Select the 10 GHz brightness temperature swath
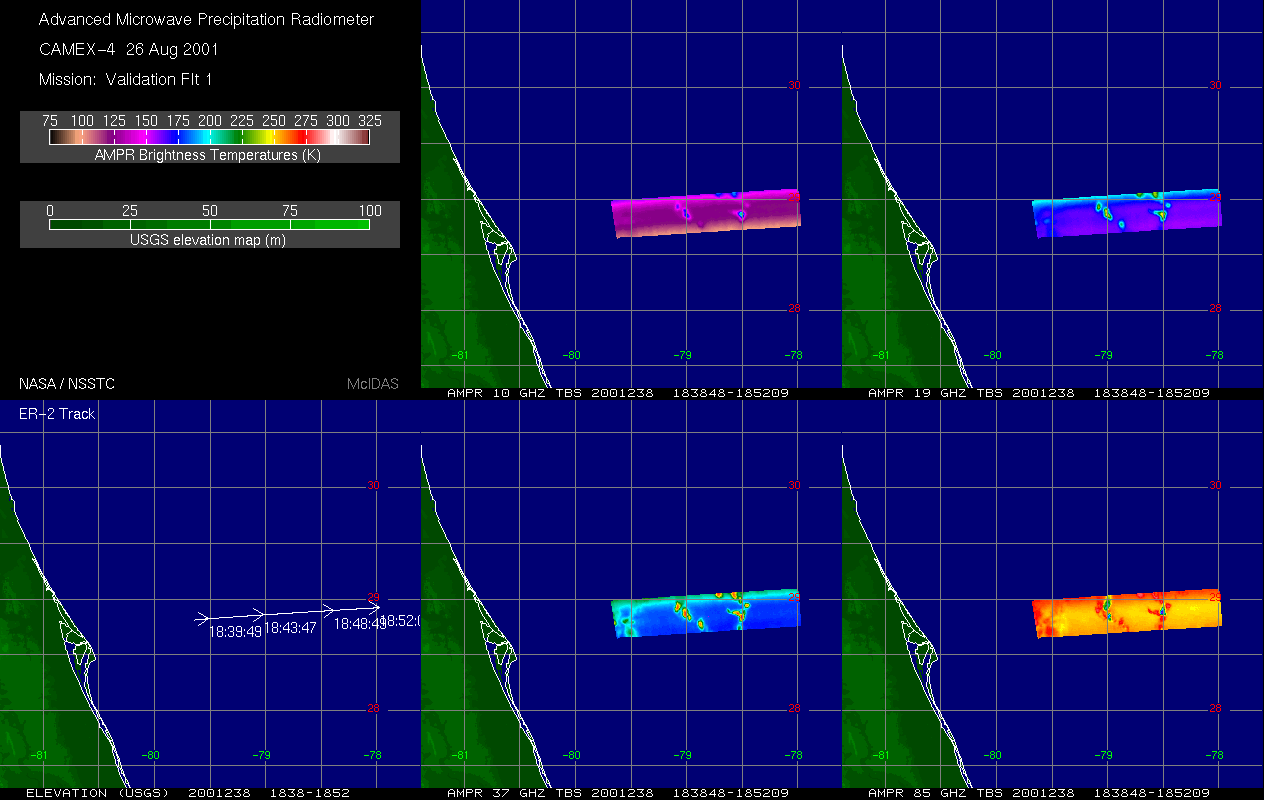This screenshot has width=1264, height=800. [x=706, y=213]
